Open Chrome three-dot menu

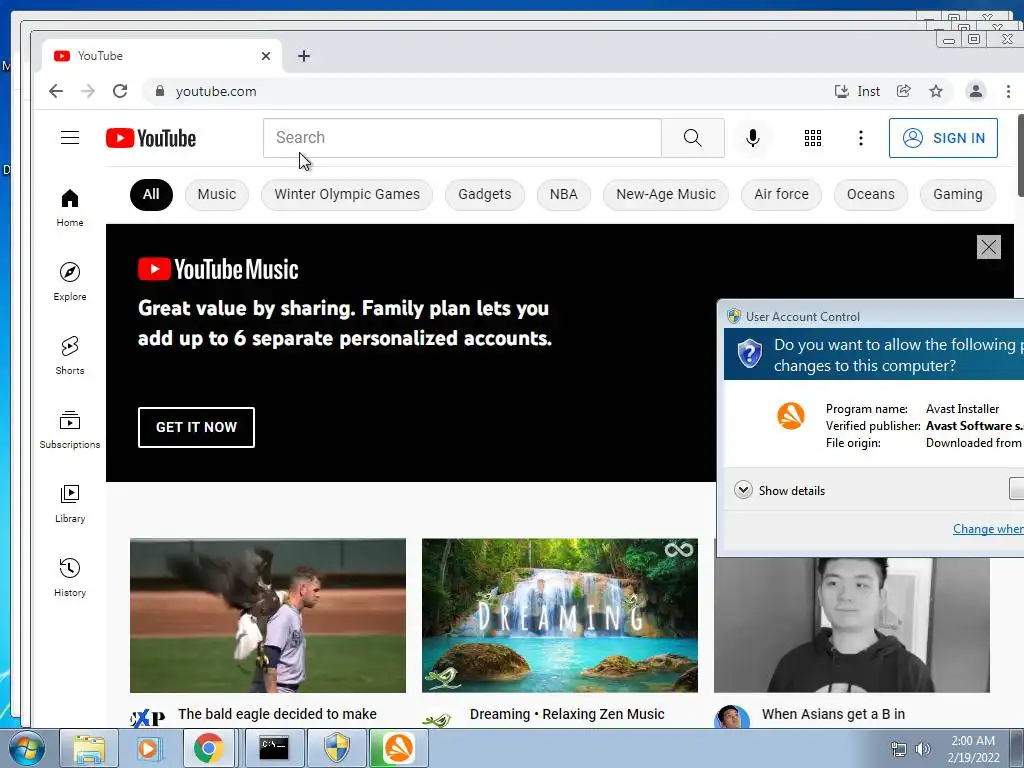tap(1008, 91)
